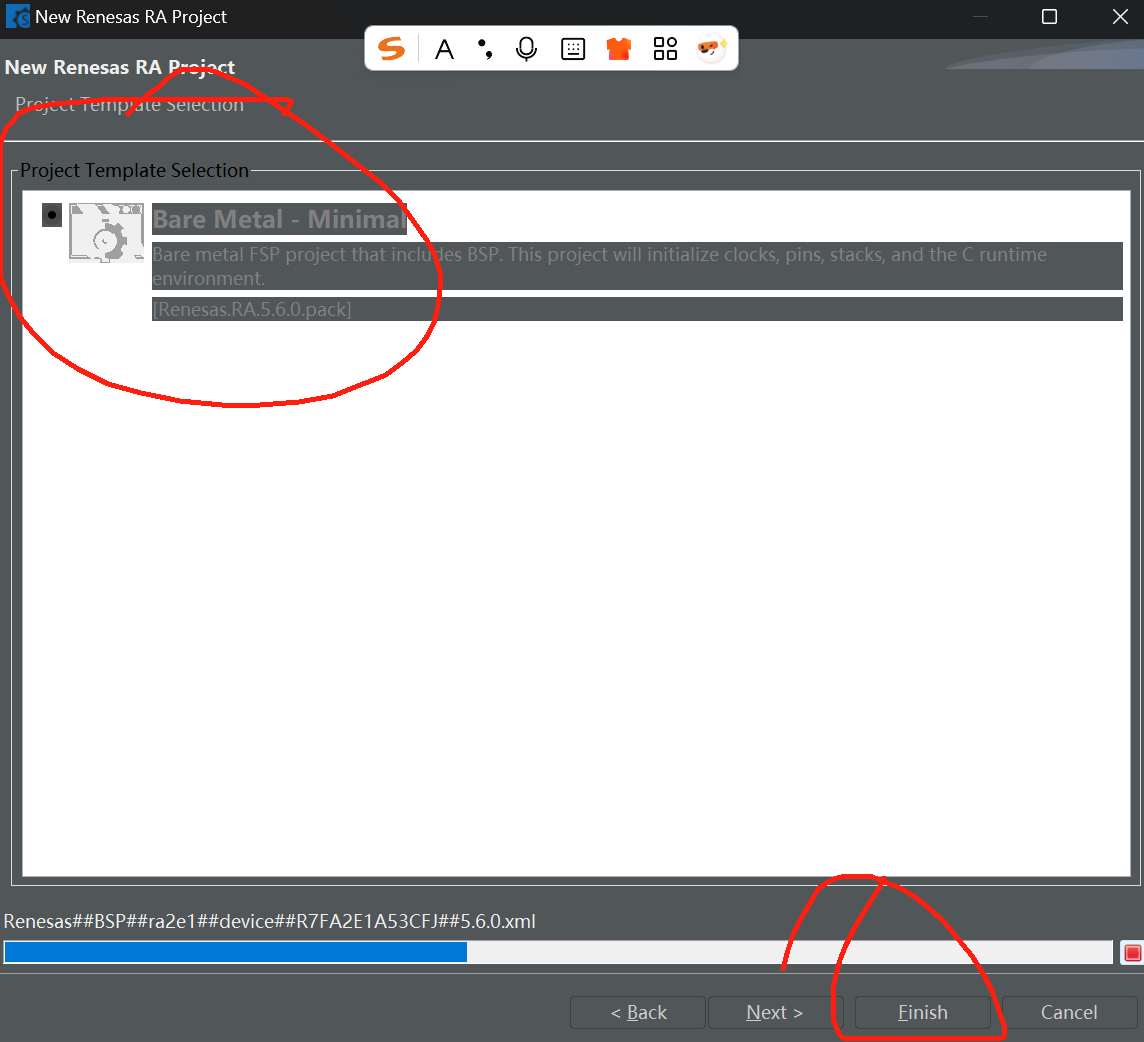Image resolution: width=1144 pixels, height=1042 pixels.
Task: Open the skin shop shirt icon
Action: coord(619,49)
